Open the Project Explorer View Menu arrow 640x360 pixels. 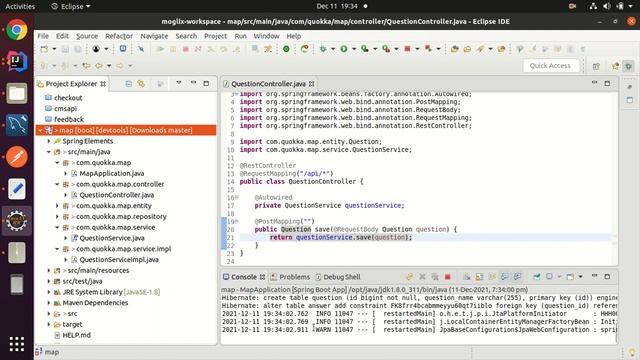click(179, 83)
